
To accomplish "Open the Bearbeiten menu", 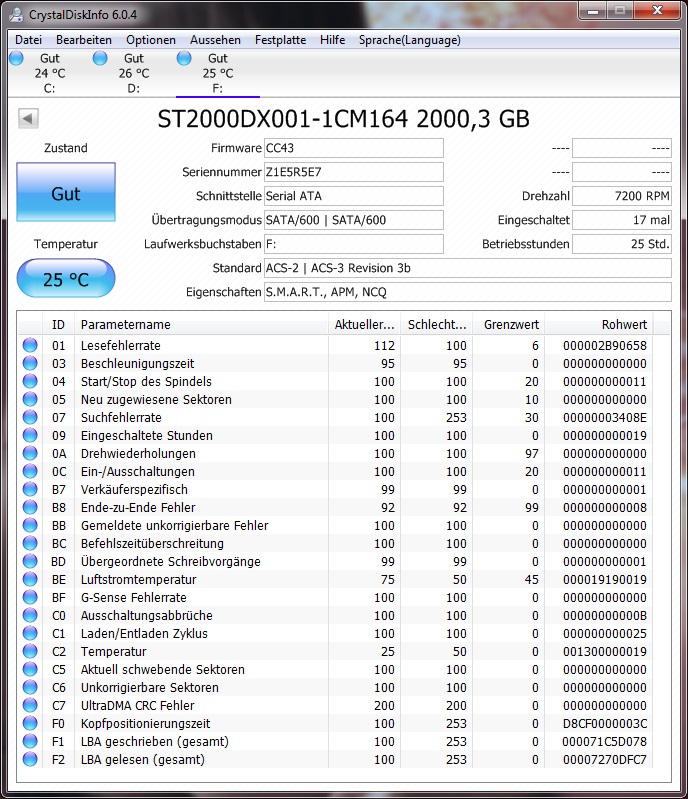I will [x=84, y=40].
